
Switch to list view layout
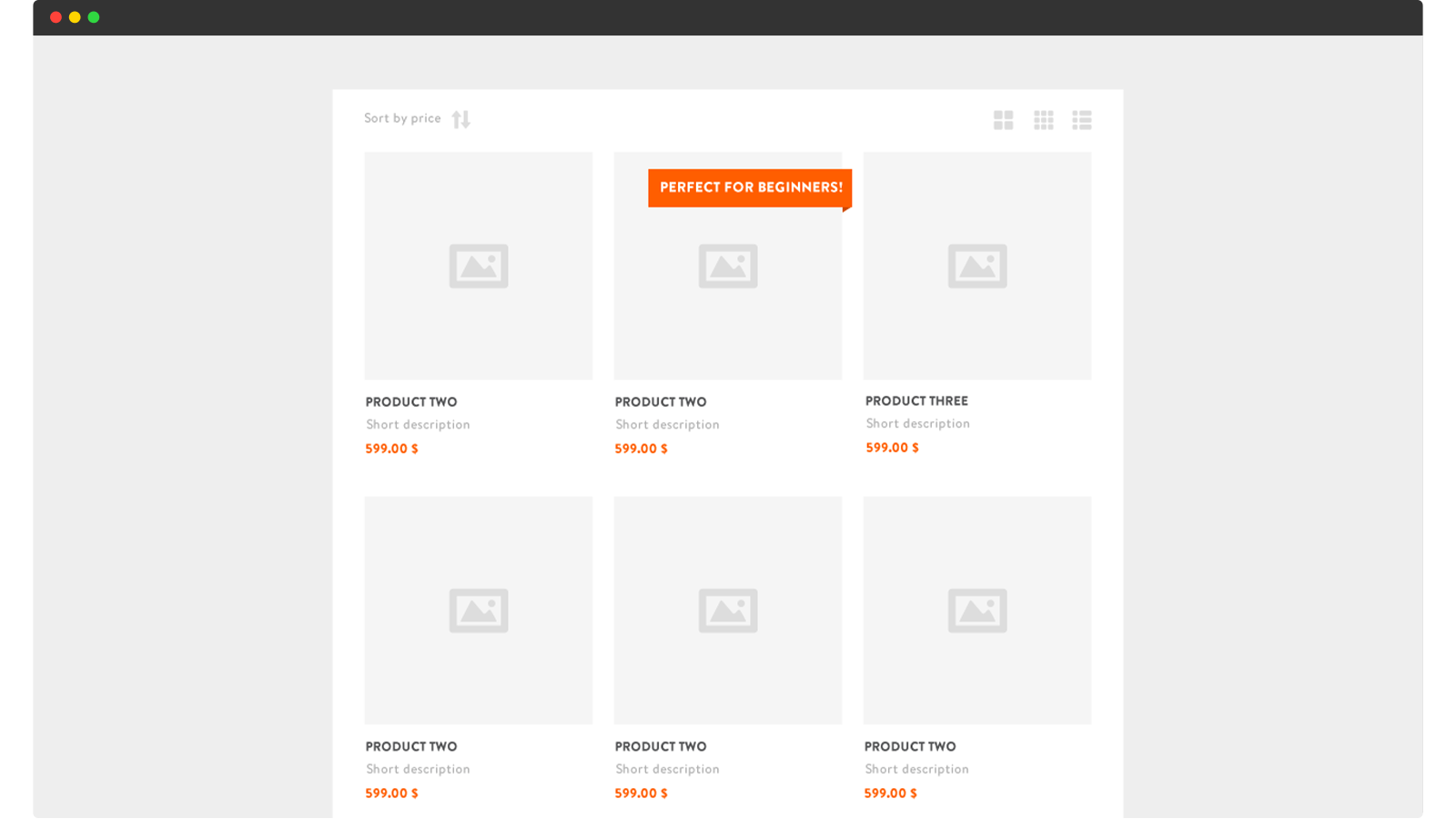click(x=1081, y=120)
